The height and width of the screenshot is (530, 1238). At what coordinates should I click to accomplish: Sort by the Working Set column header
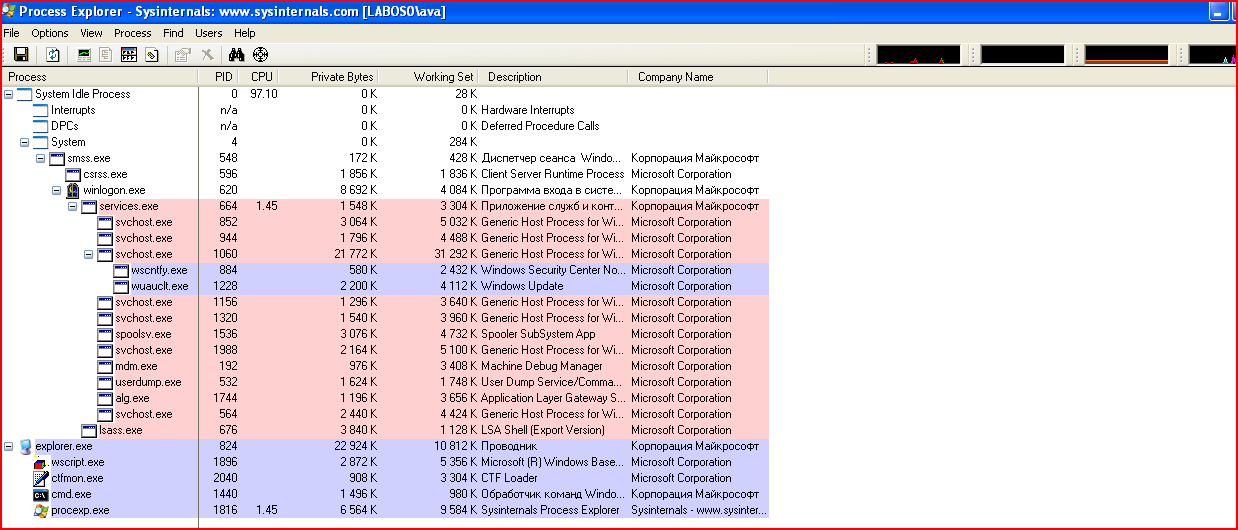coord(429,77)
